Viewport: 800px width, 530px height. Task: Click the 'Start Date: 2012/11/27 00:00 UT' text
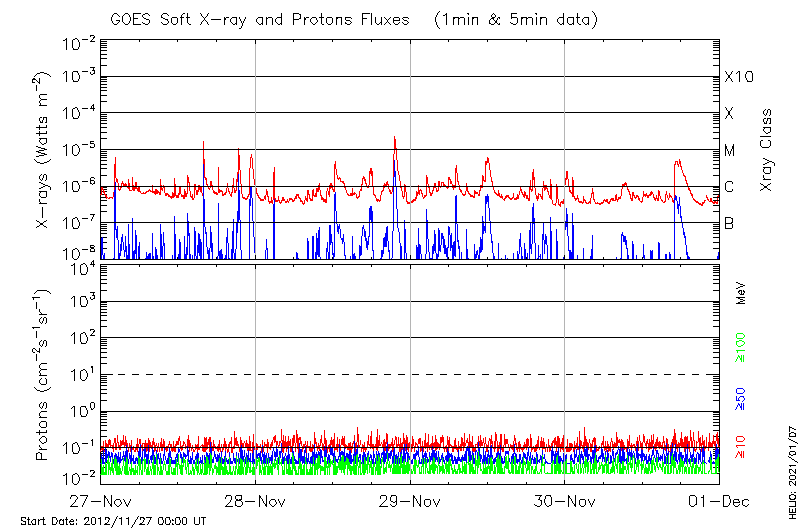click(113, 521)
